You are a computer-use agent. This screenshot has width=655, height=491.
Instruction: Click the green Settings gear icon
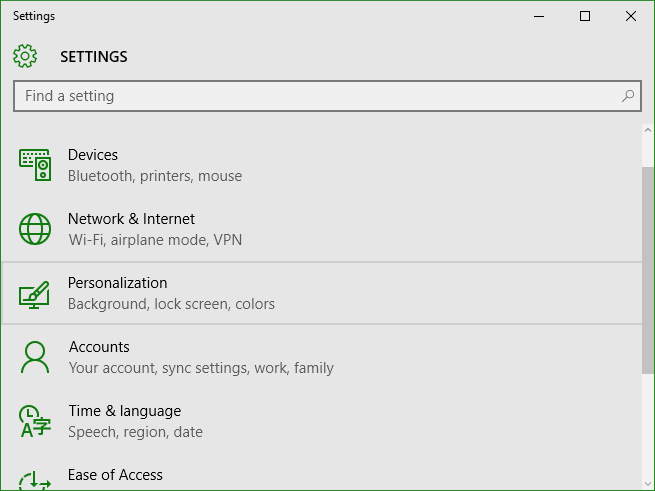pos(25,56)
